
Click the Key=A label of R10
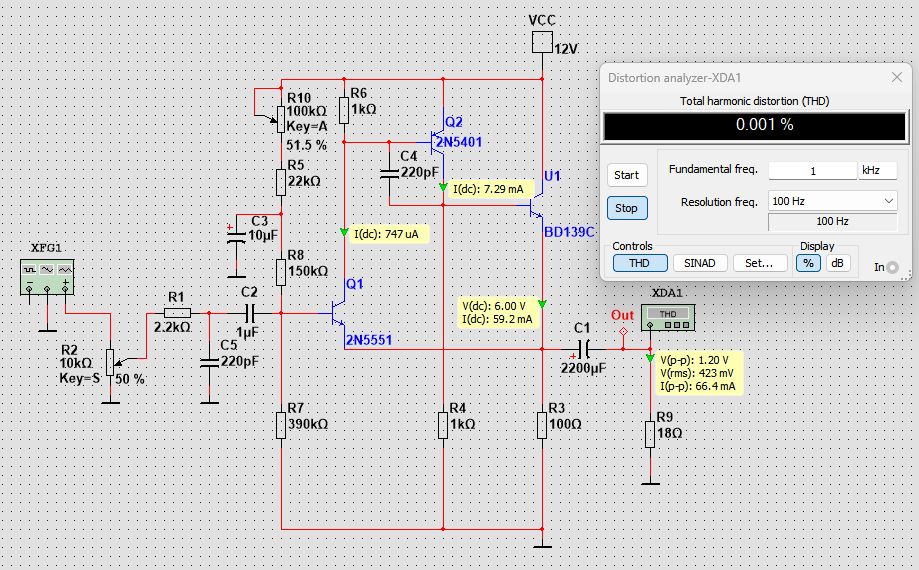pyautogui.click(x=307, y=127)
